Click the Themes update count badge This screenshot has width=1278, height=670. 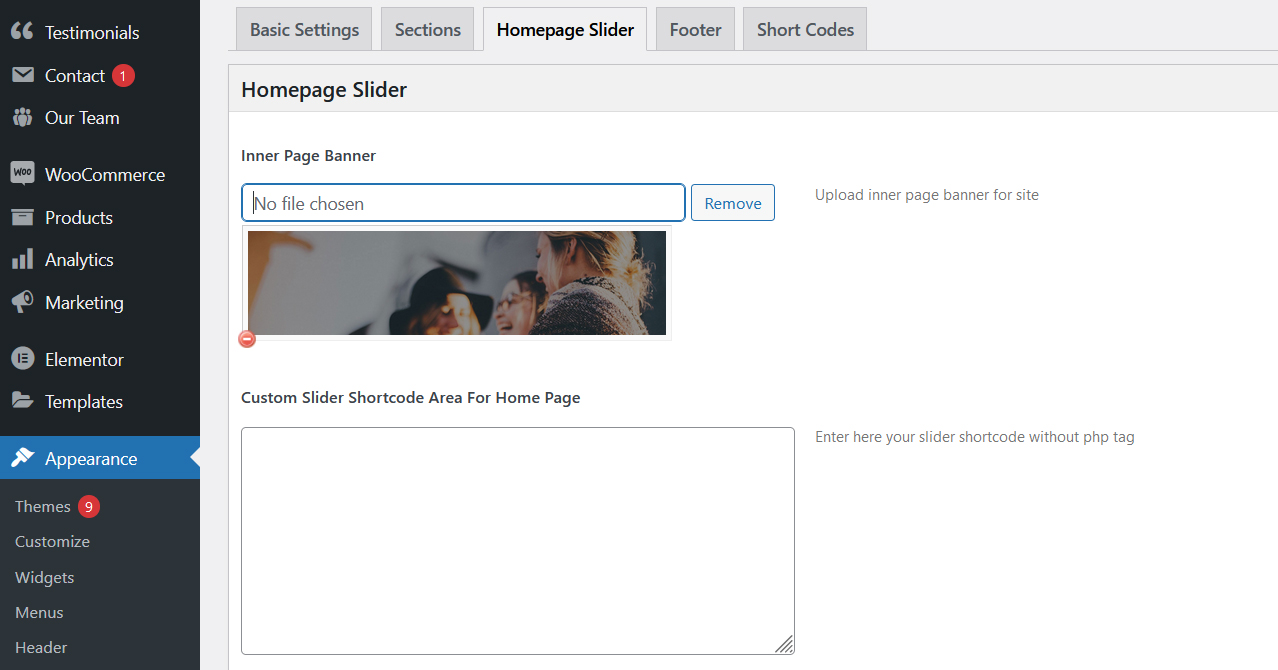pos(89,506)
